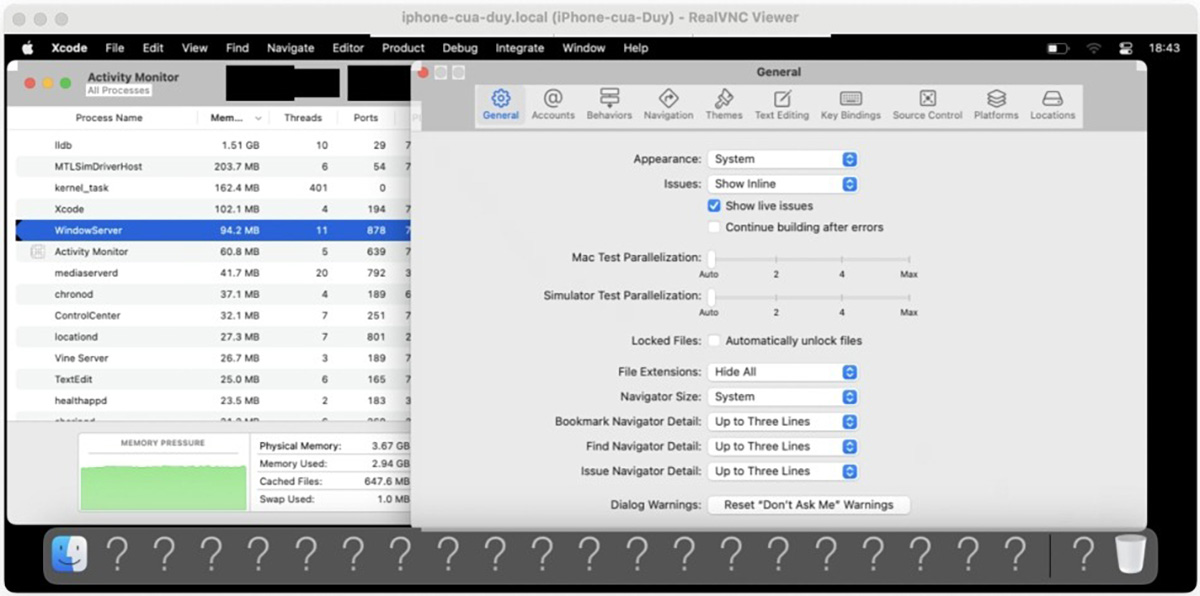The width and height of the screenshot is (1200, 596).
Task: Select the chronod process row
Action: point(214,294)
